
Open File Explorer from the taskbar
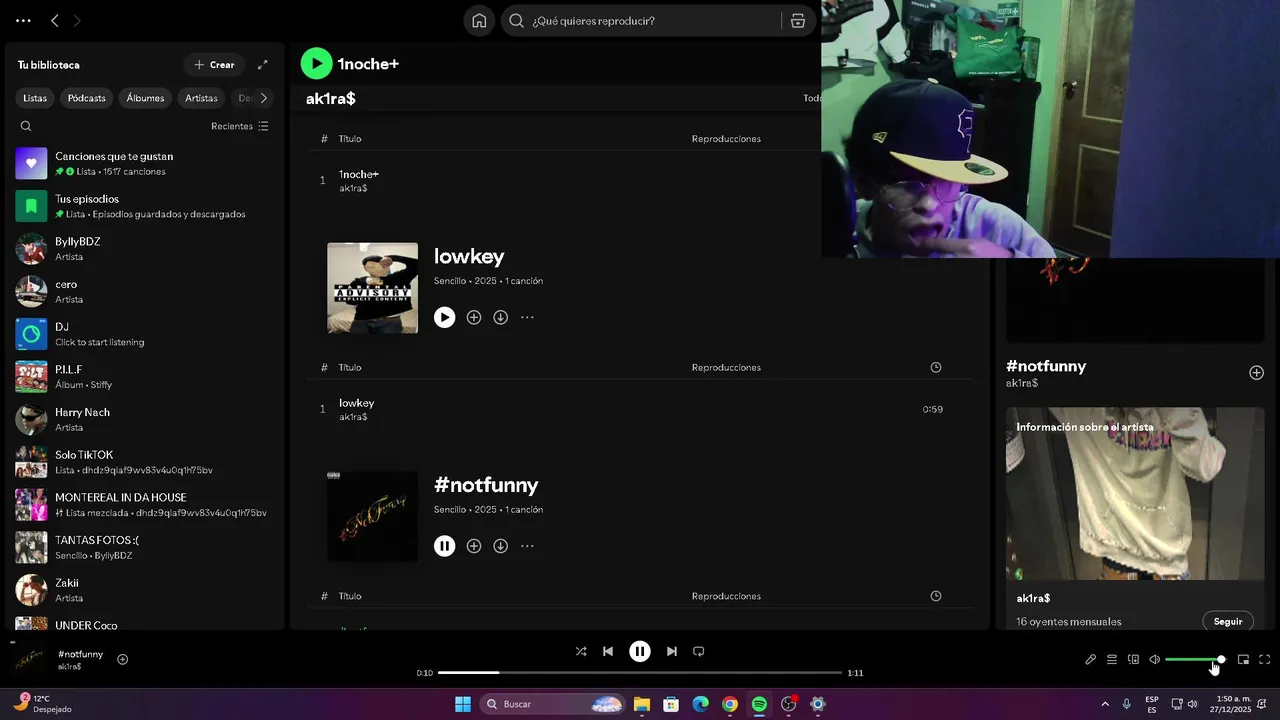[642, 704]
